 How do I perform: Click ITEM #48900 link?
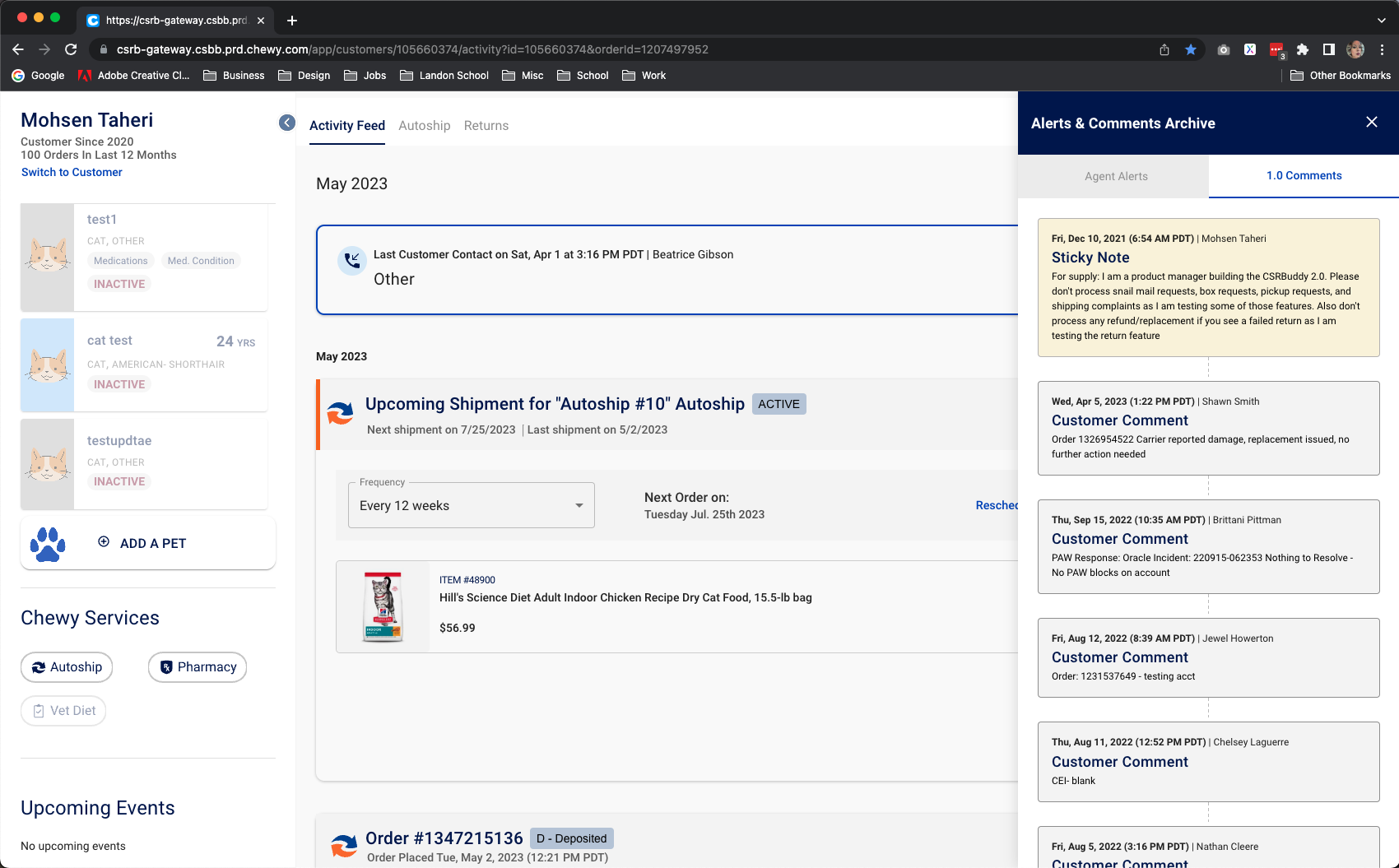[467, 580]
